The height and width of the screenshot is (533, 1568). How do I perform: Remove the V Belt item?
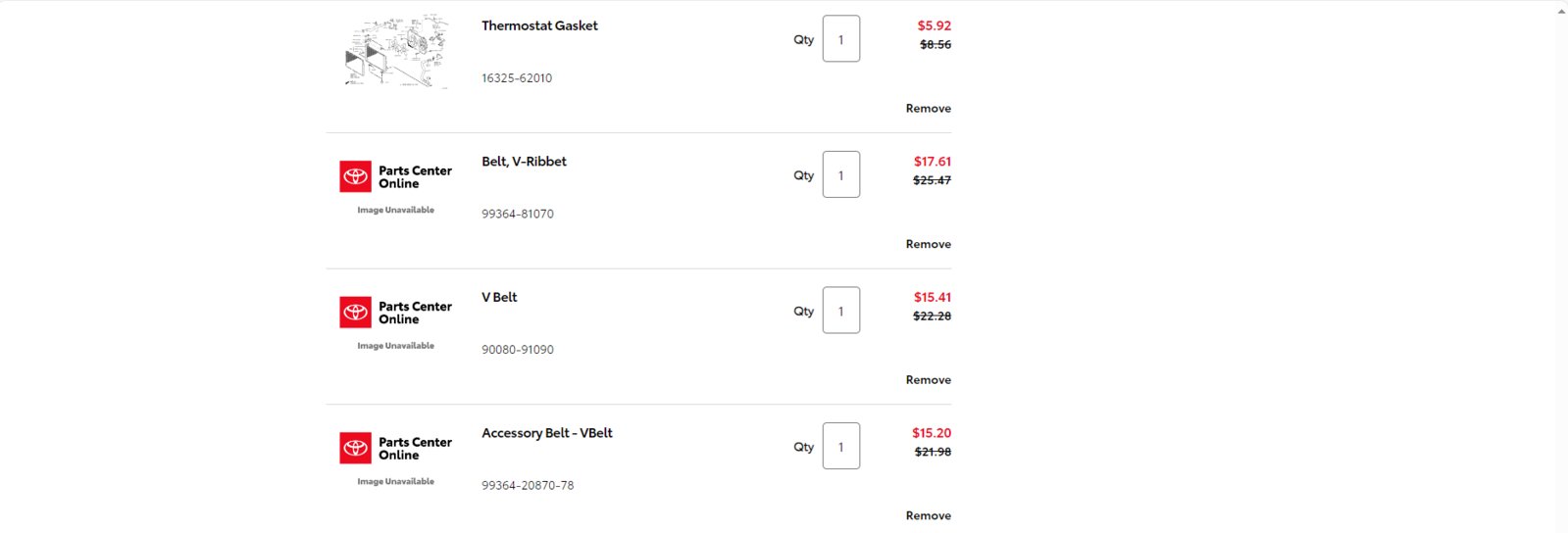(928, 379)
